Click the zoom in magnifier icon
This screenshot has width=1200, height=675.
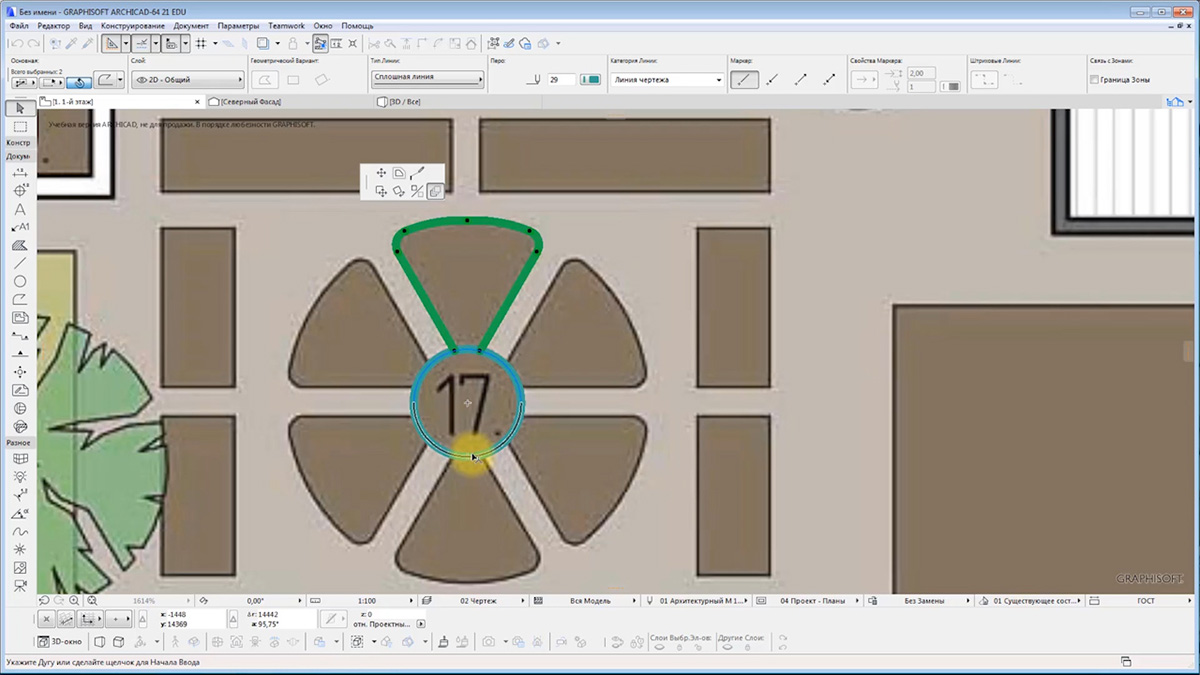coord(75,601)
